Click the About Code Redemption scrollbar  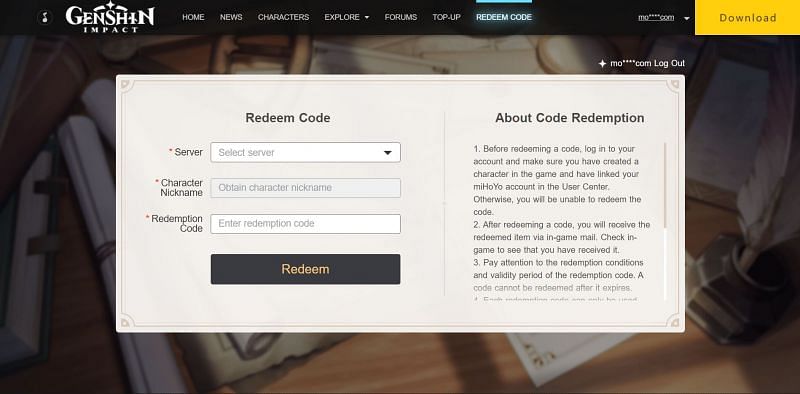pos(665,185)
